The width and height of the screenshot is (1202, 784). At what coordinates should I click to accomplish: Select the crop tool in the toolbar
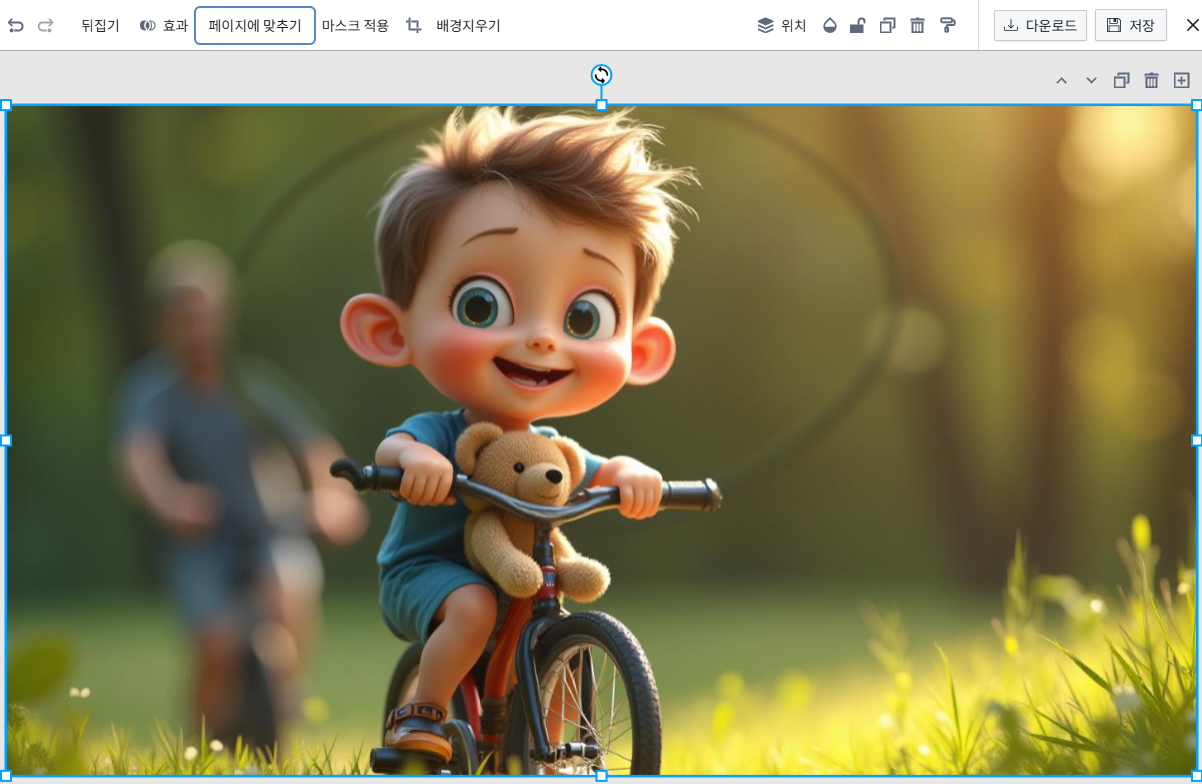click(412, 25)
